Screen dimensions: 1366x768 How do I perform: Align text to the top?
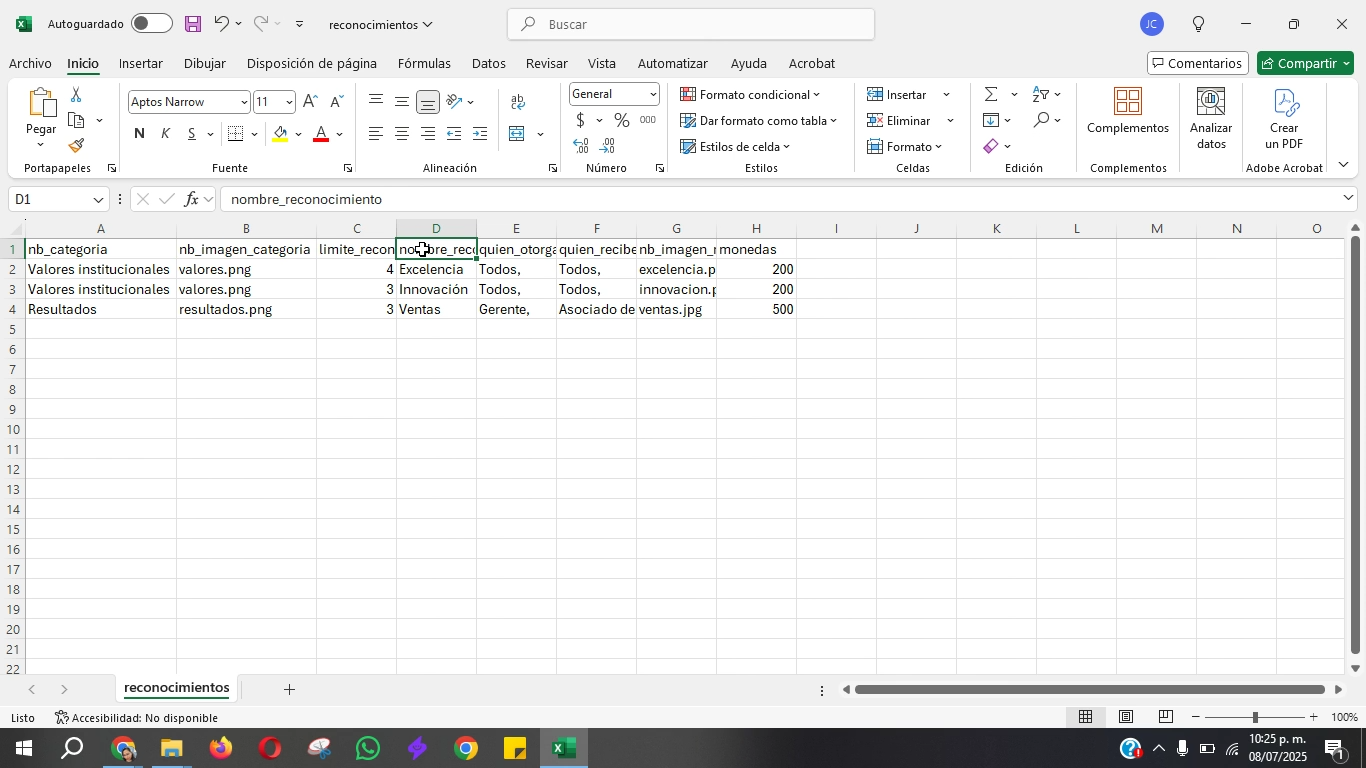(x=376, y=101)
